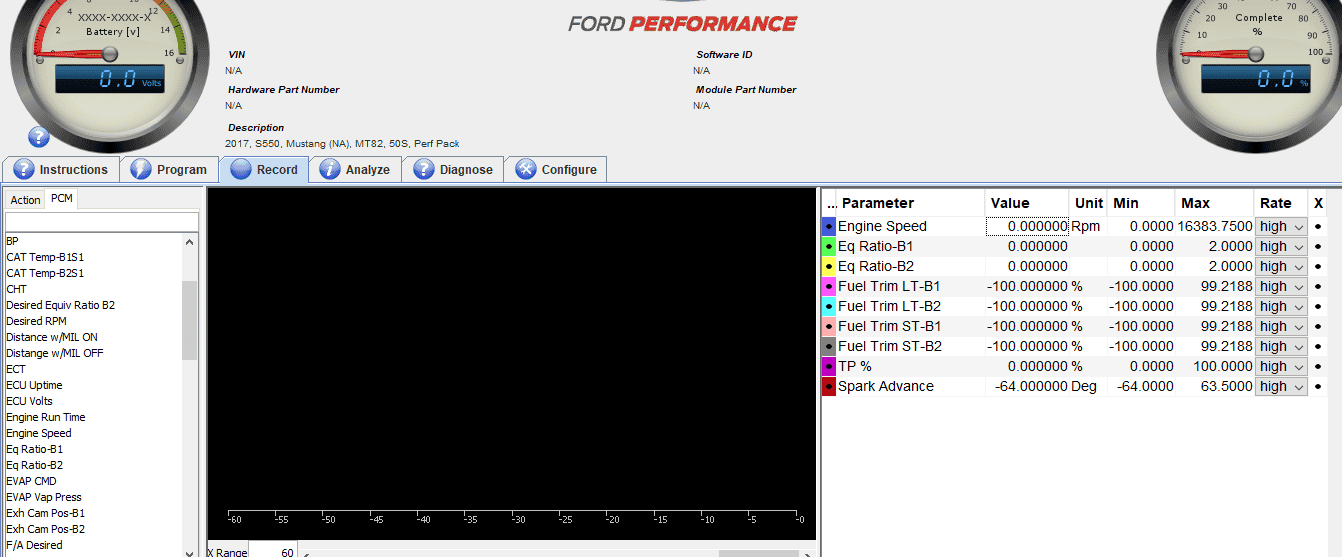
Task: Click the Rate column header
Action: [1281, 203]
